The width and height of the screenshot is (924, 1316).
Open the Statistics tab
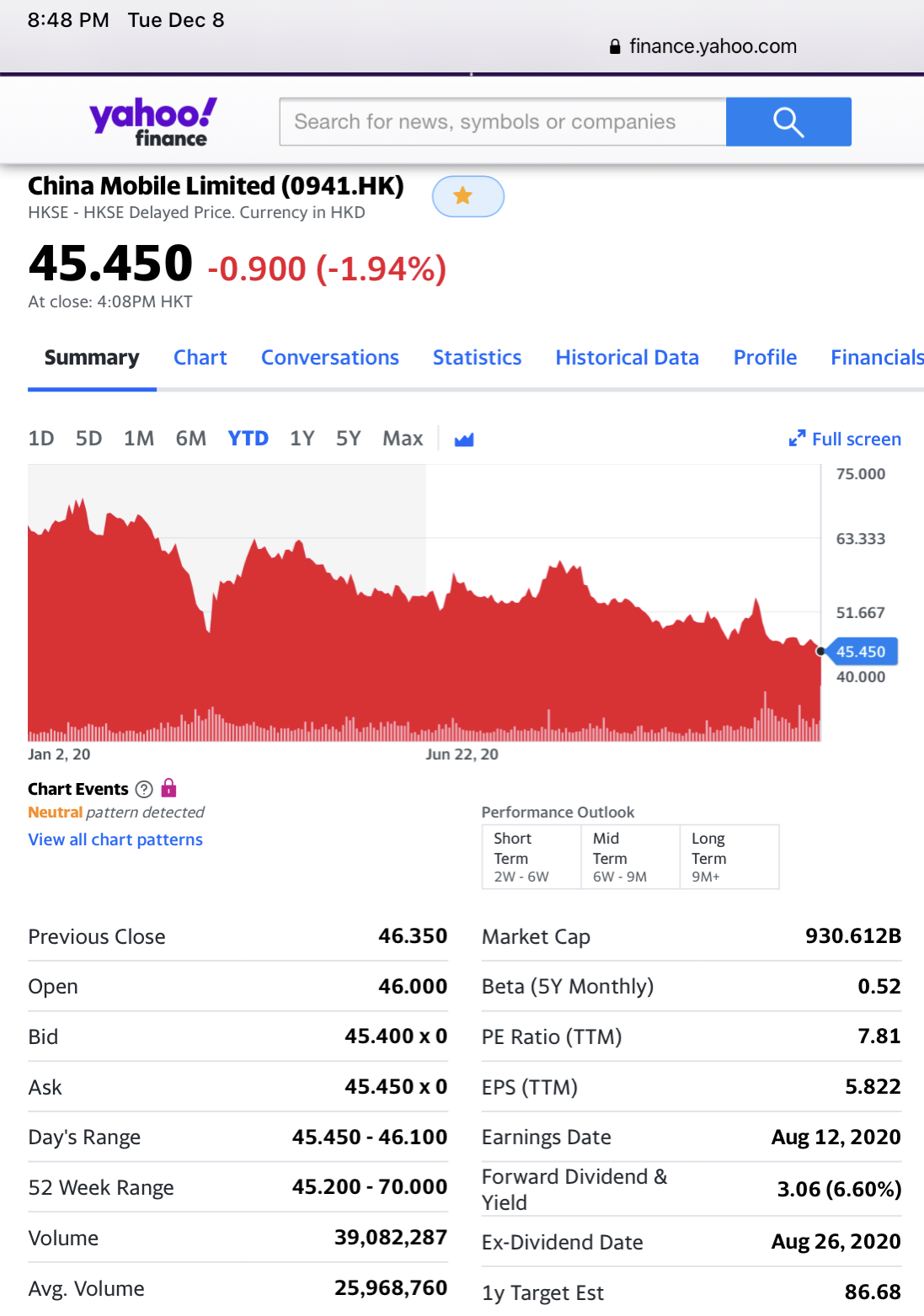click(x=477, y=358)
